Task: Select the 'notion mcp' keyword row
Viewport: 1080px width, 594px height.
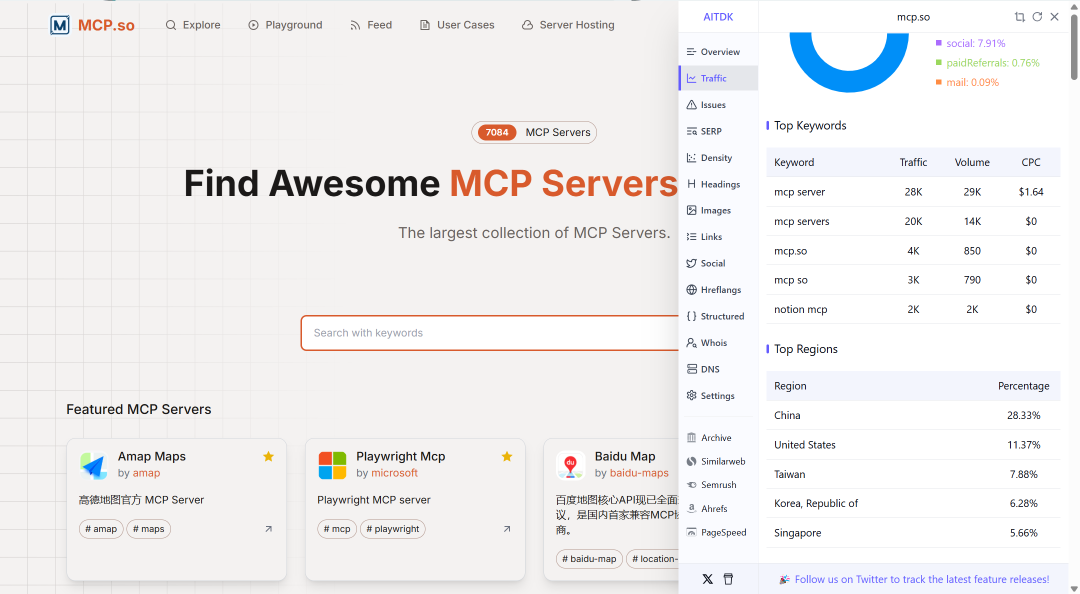Action: tap(913, 309)
